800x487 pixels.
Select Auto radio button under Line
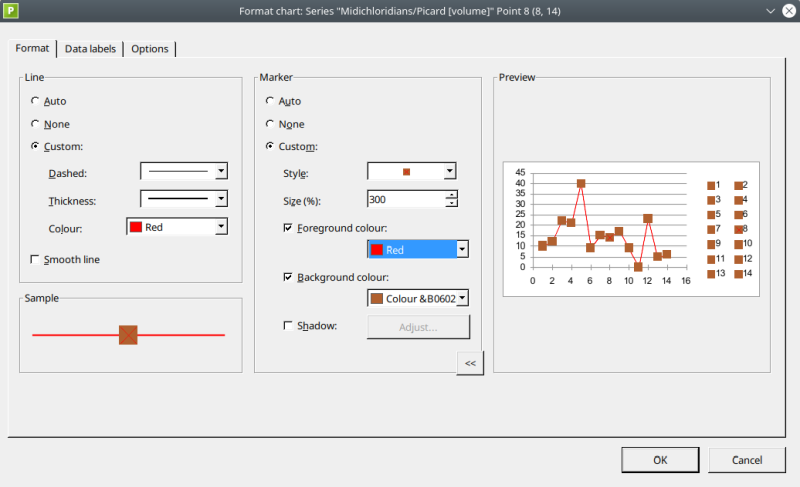(37, 101)
